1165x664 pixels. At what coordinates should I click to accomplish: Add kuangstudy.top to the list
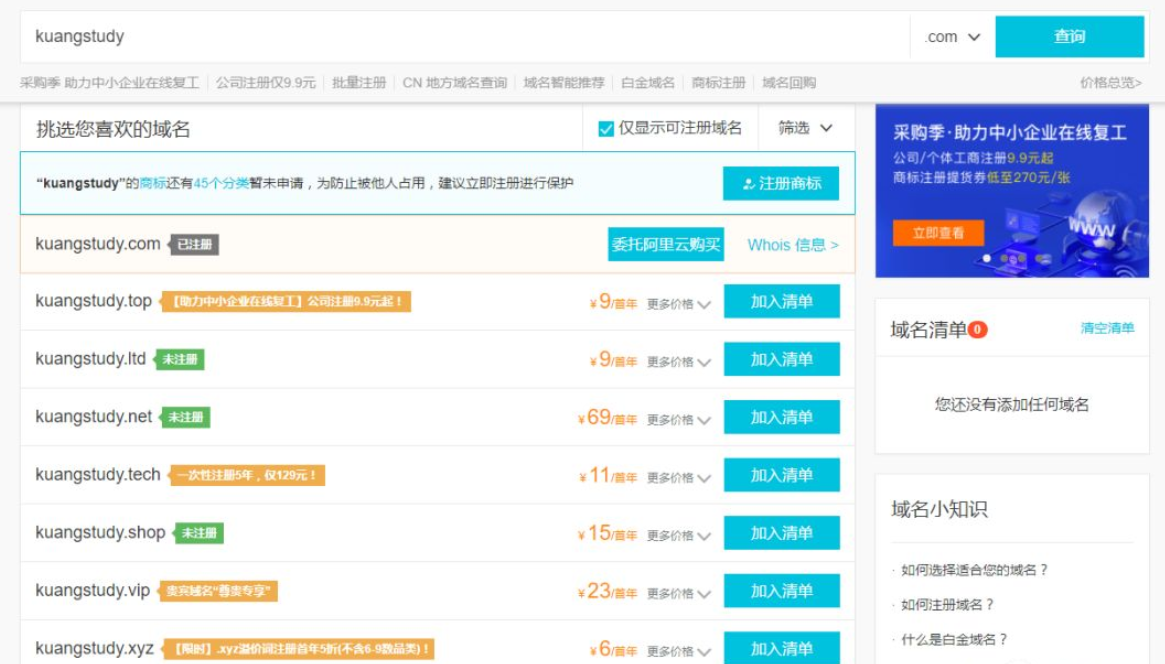click(x=781, y=302)
